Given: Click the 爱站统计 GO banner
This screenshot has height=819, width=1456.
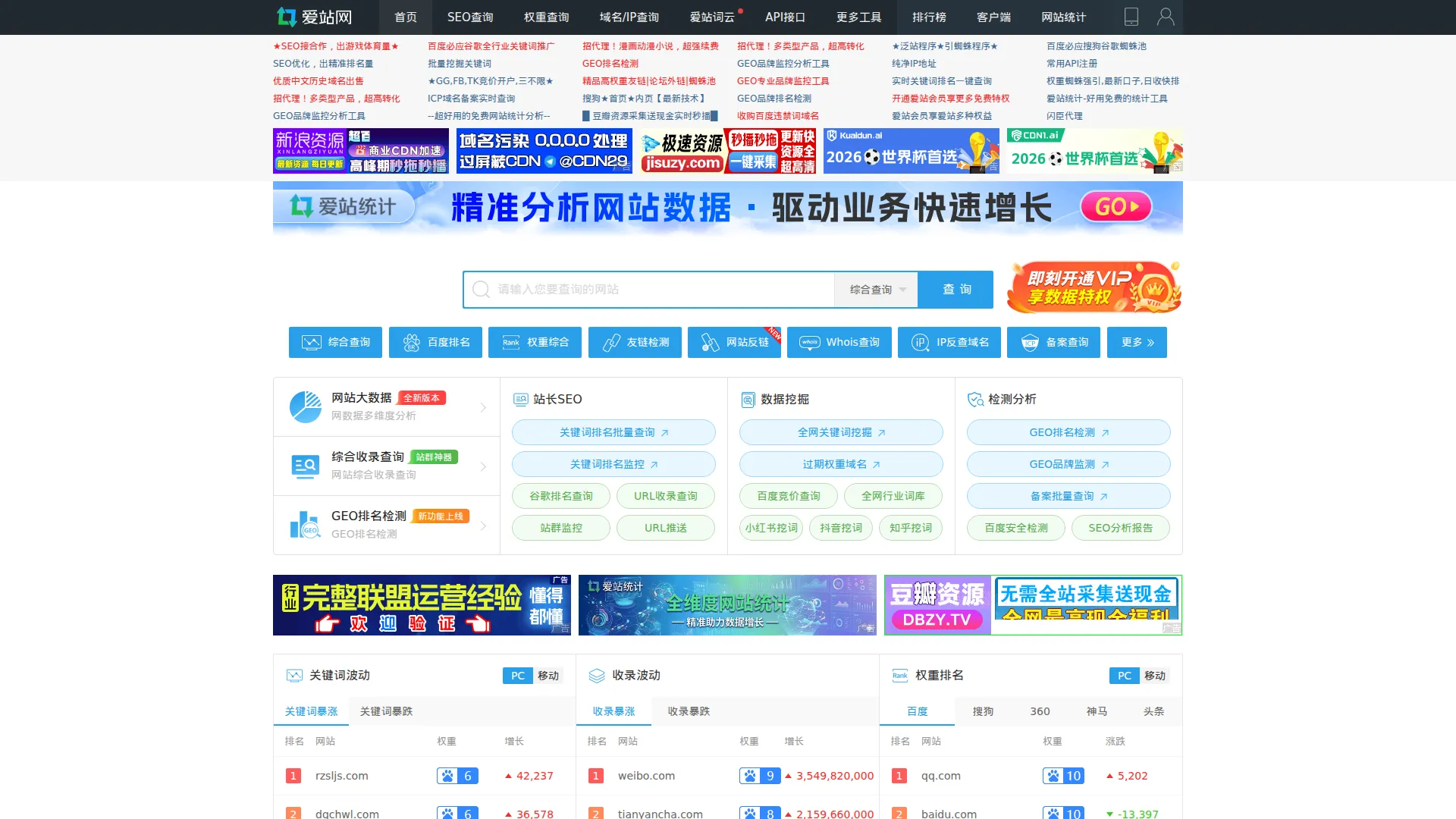Looking at the screenshot, I should click(728, 207).
